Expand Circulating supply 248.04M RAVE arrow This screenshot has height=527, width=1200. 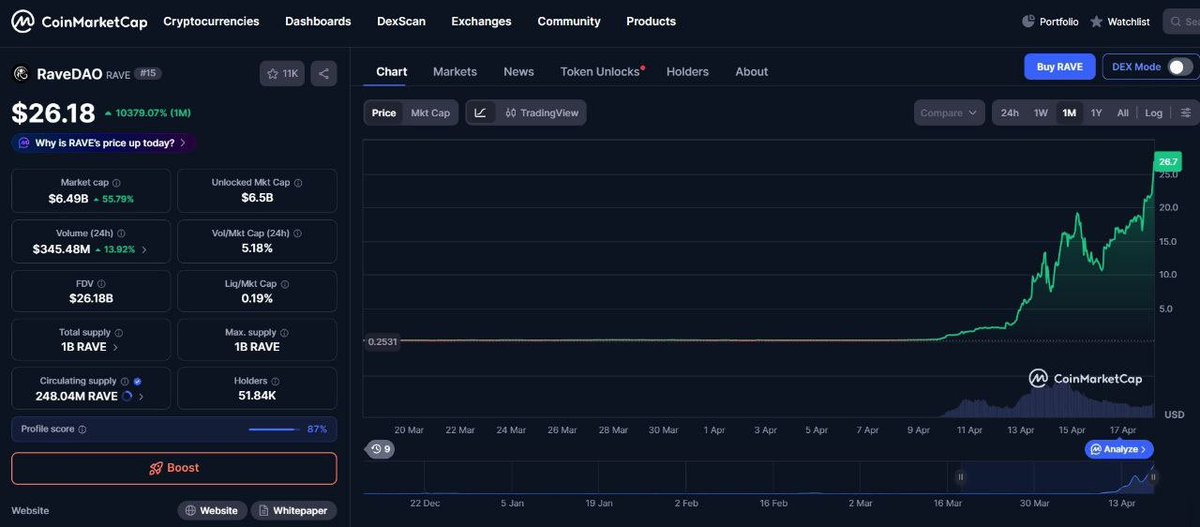tap(141, 396)
